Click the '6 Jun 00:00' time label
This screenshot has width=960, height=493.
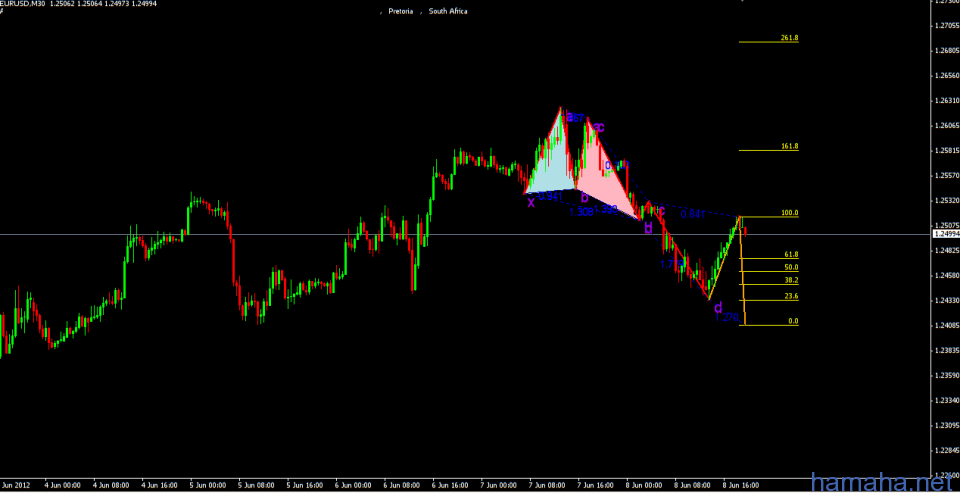tap(354, 486)
